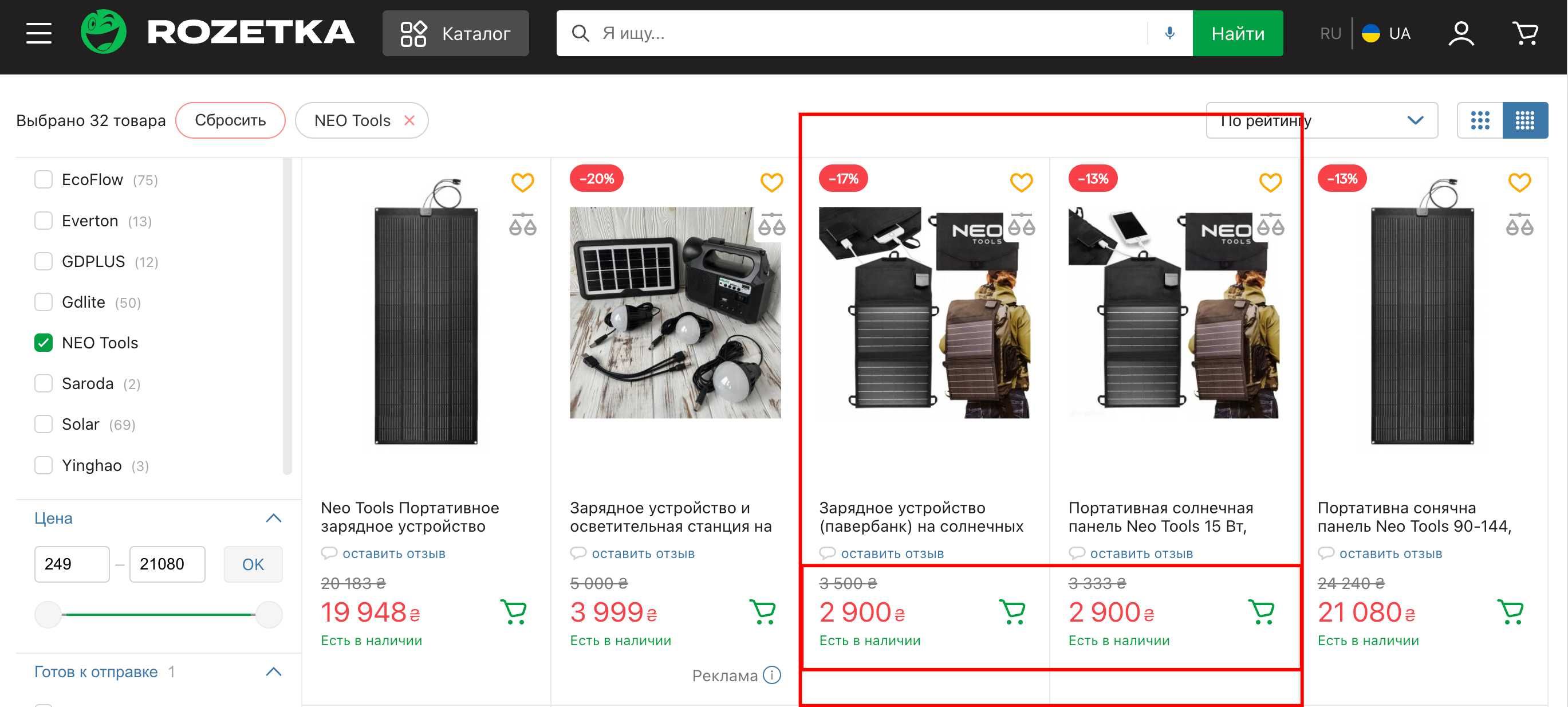Leave review for the 3 999₴ product

pyautogui.click(x=642, y=553)
